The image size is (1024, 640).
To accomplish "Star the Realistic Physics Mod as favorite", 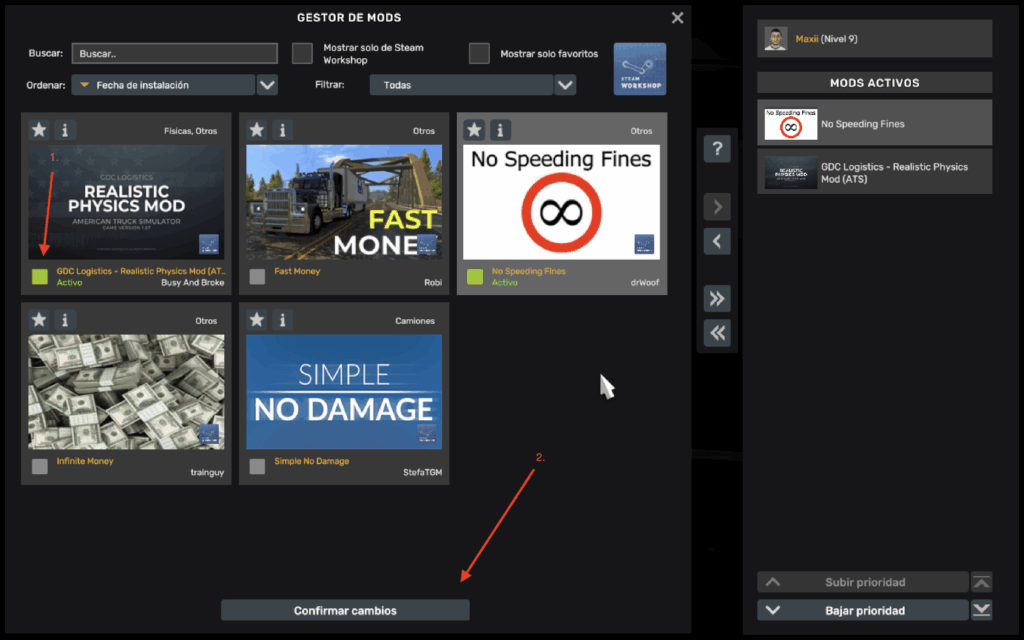I will click(x=39, y=129).
